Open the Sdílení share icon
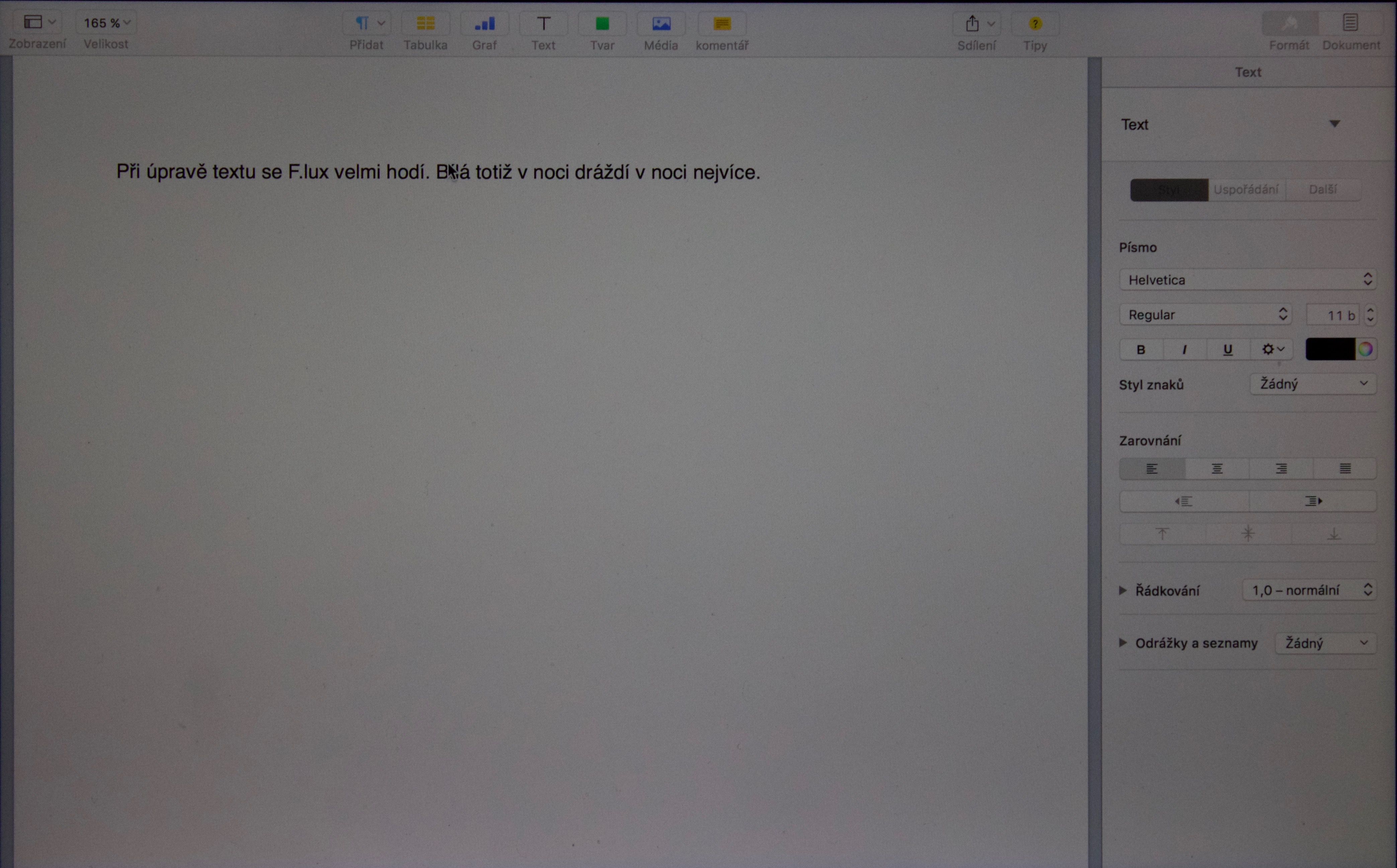This screenshot has height=868, width=1397. (972, 23)
